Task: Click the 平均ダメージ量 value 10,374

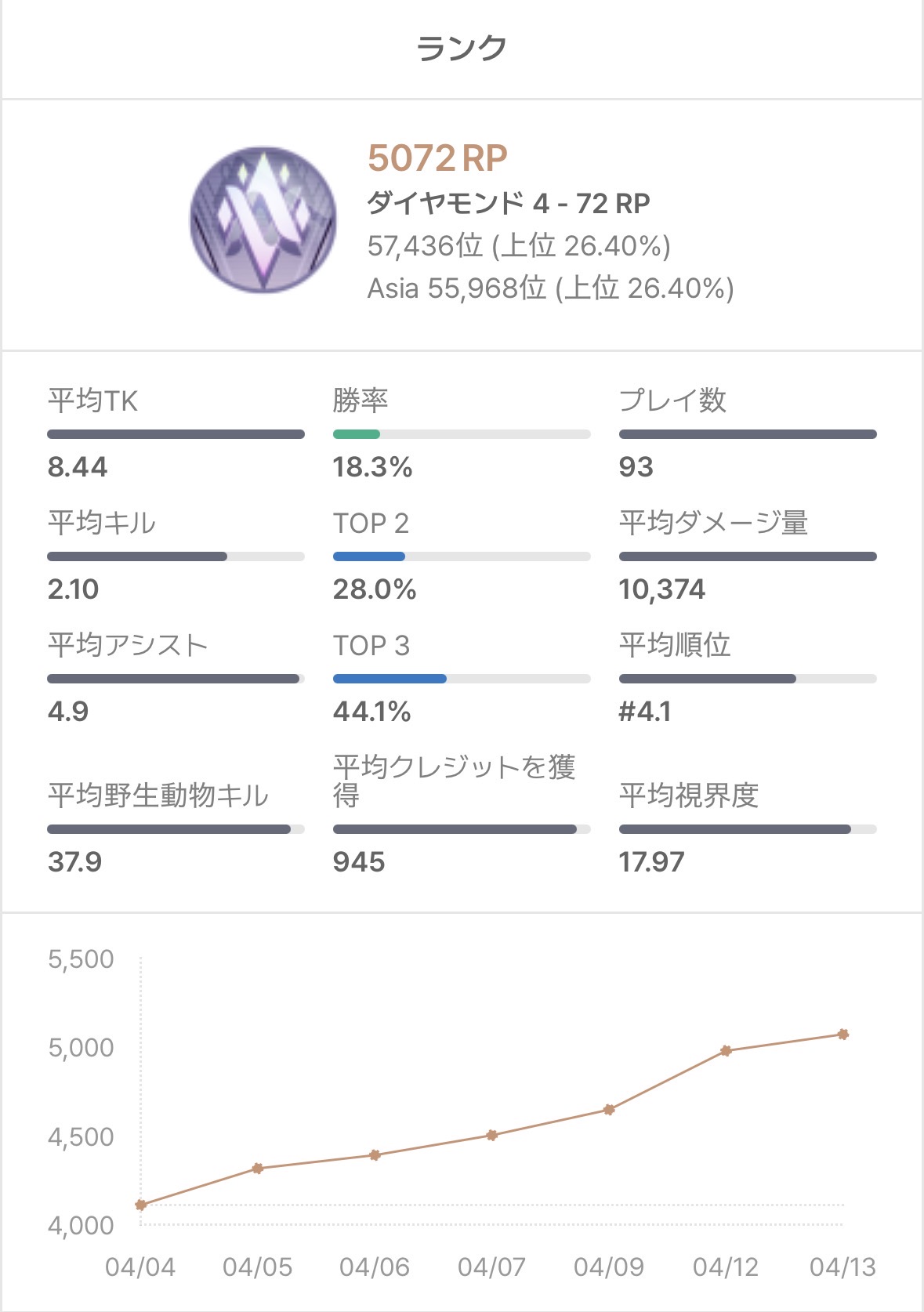Action: [662, 589]
